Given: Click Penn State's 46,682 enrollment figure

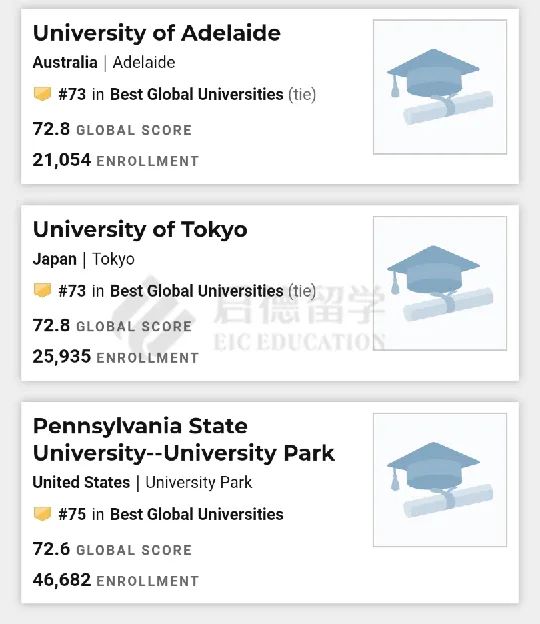Looking at the screenshot, I should tap(62, 580).
